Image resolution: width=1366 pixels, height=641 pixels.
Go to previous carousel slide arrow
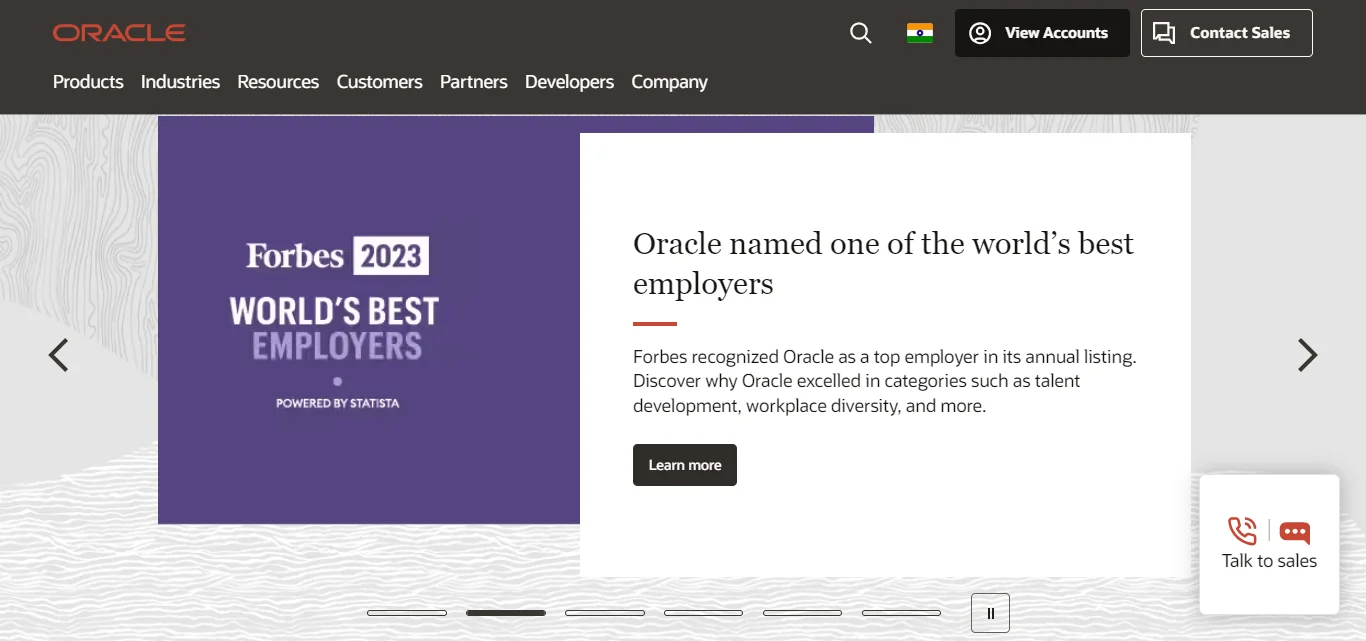coord(59,355)
